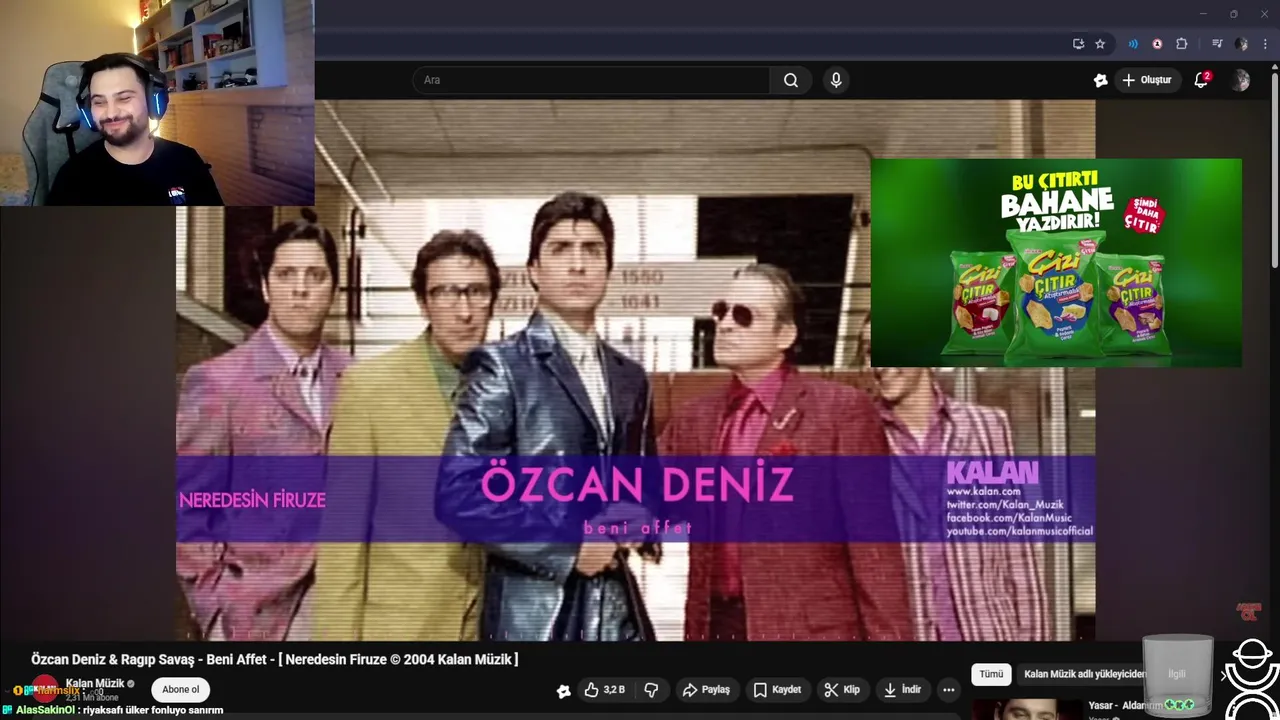Open YouTube notifications bell
Viewport: 1280px width, 720px height.
click(x=1201, y=80)
